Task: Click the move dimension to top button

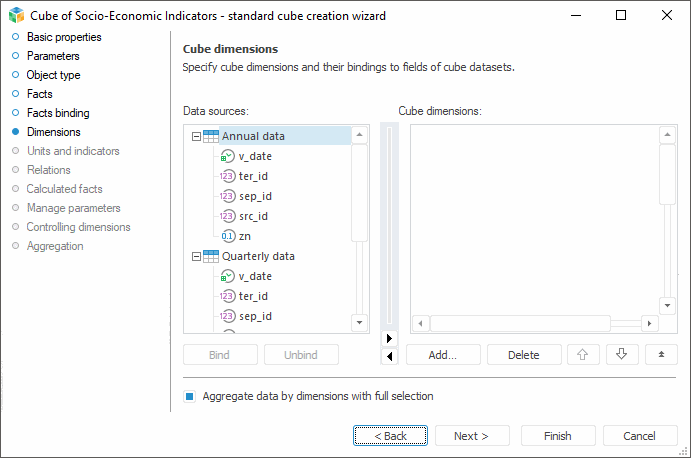Action: tap(661, 354)
